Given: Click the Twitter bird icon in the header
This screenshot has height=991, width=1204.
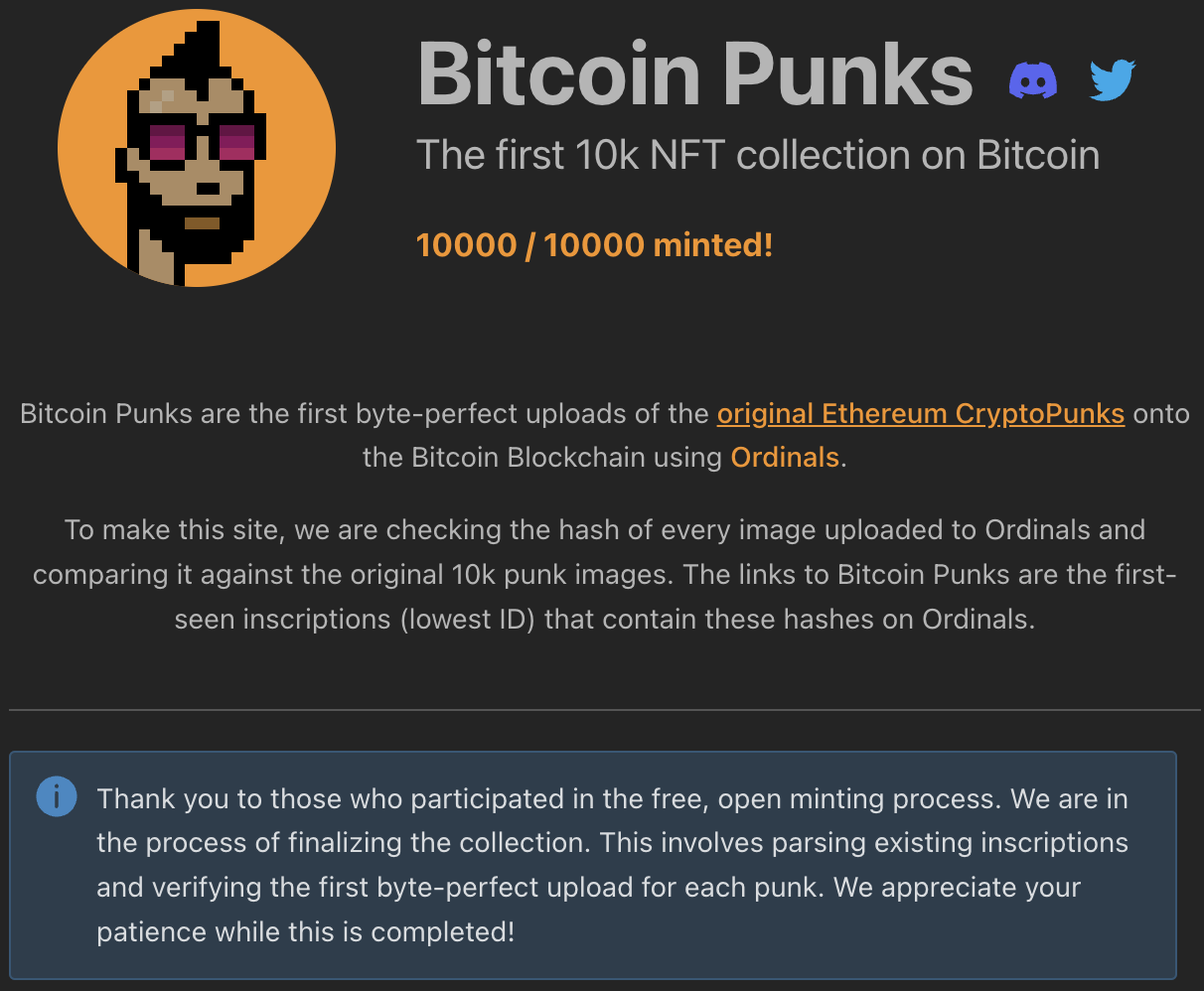Looking at the screenshot, I should point(1113,78).
